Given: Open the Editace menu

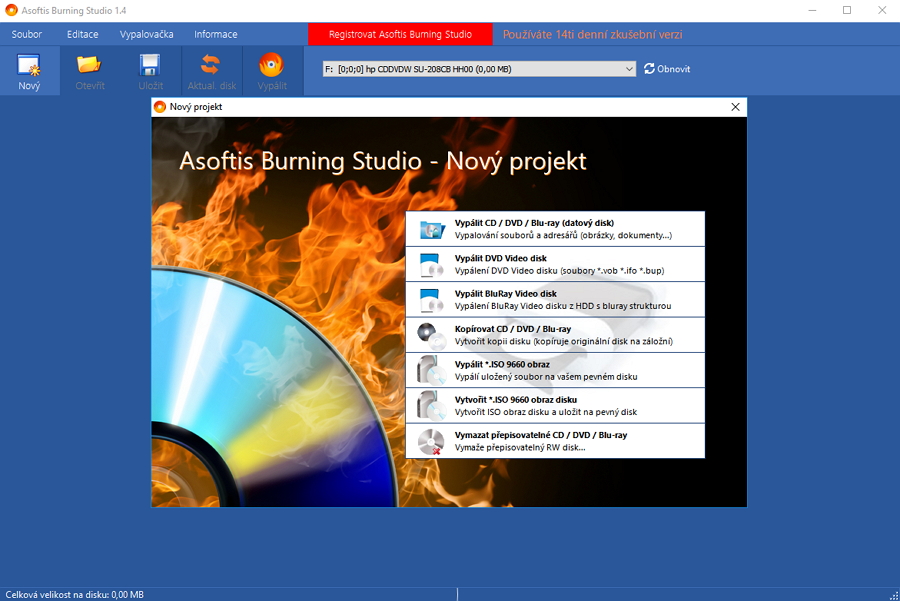Looking at the screenshot, I should pyautogui.click(x=83, y=34).
